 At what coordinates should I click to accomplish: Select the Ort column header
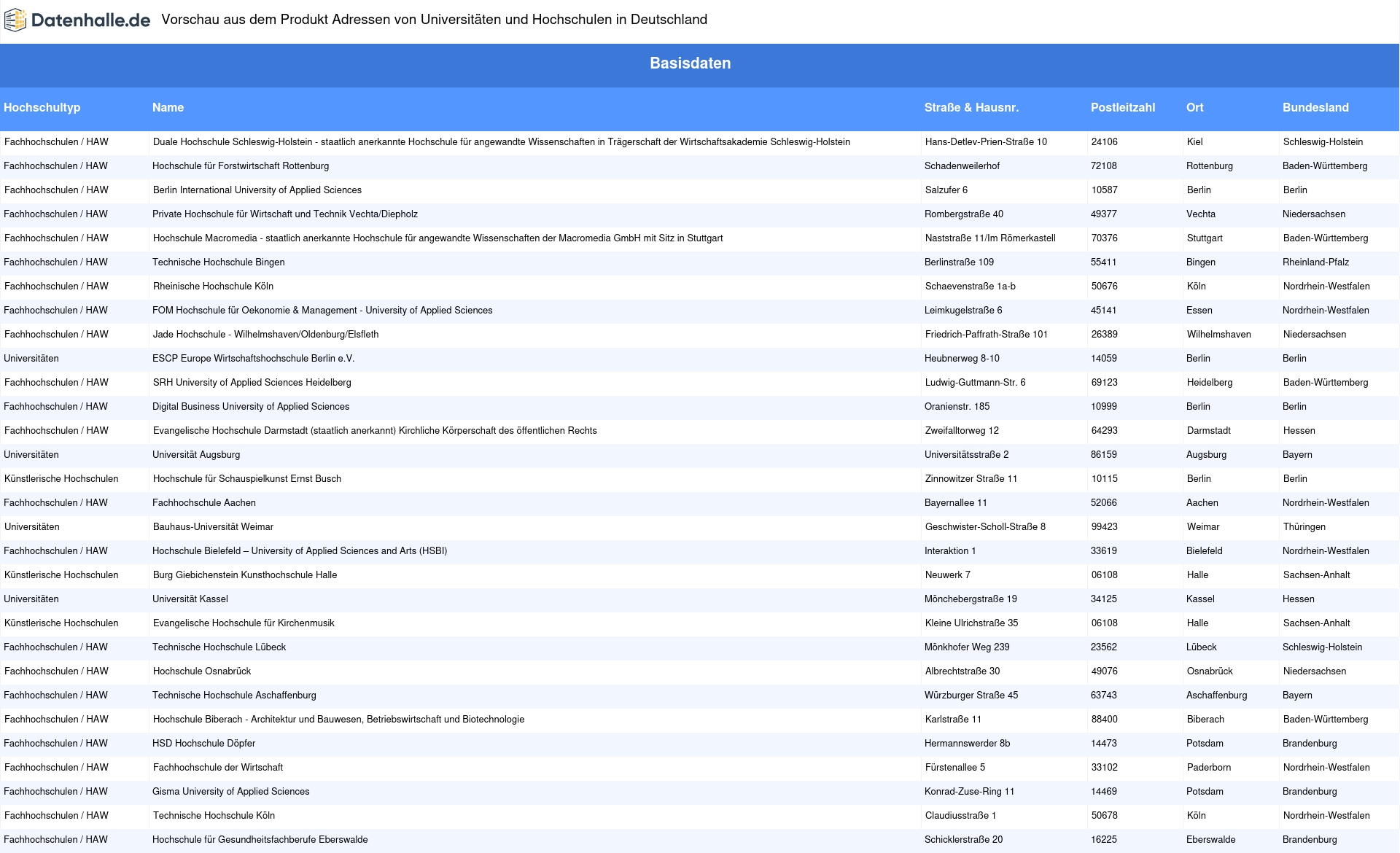1194,107
